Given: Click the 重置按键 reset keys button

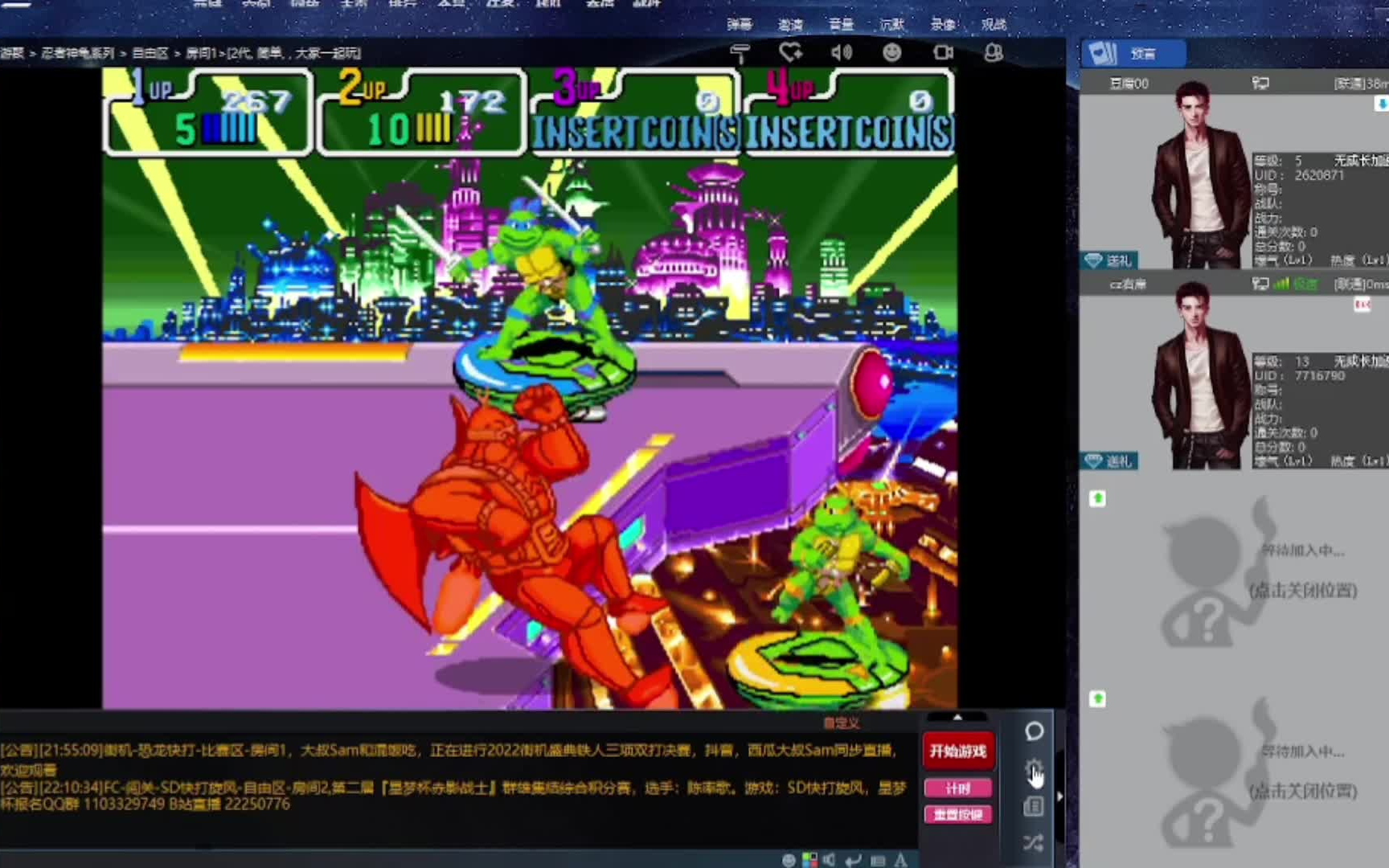Looking at the screenshot, I should 957,814.
